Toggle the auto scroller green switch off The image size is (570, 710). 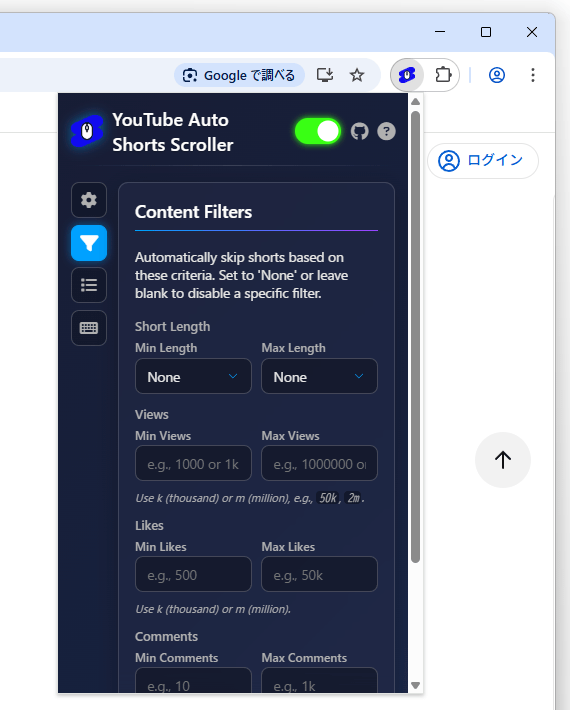click(x=318, y=132)
